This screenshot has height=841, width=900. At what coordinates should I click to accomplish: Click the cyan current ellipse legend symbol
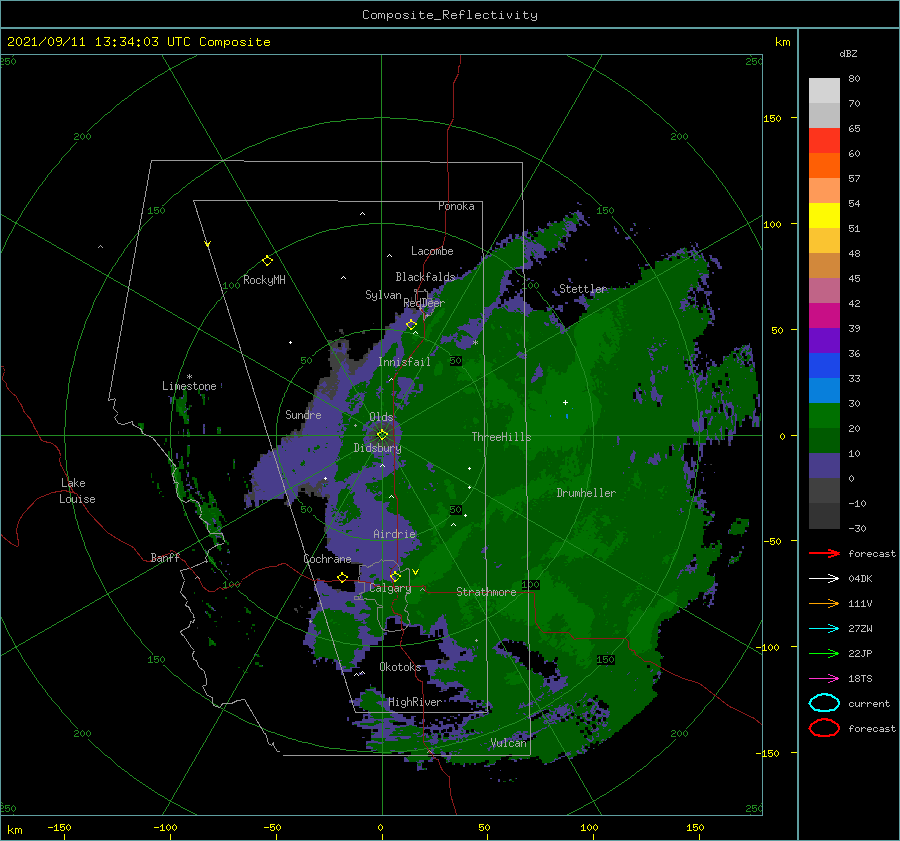pyautogui.click(x=824, y=703)
